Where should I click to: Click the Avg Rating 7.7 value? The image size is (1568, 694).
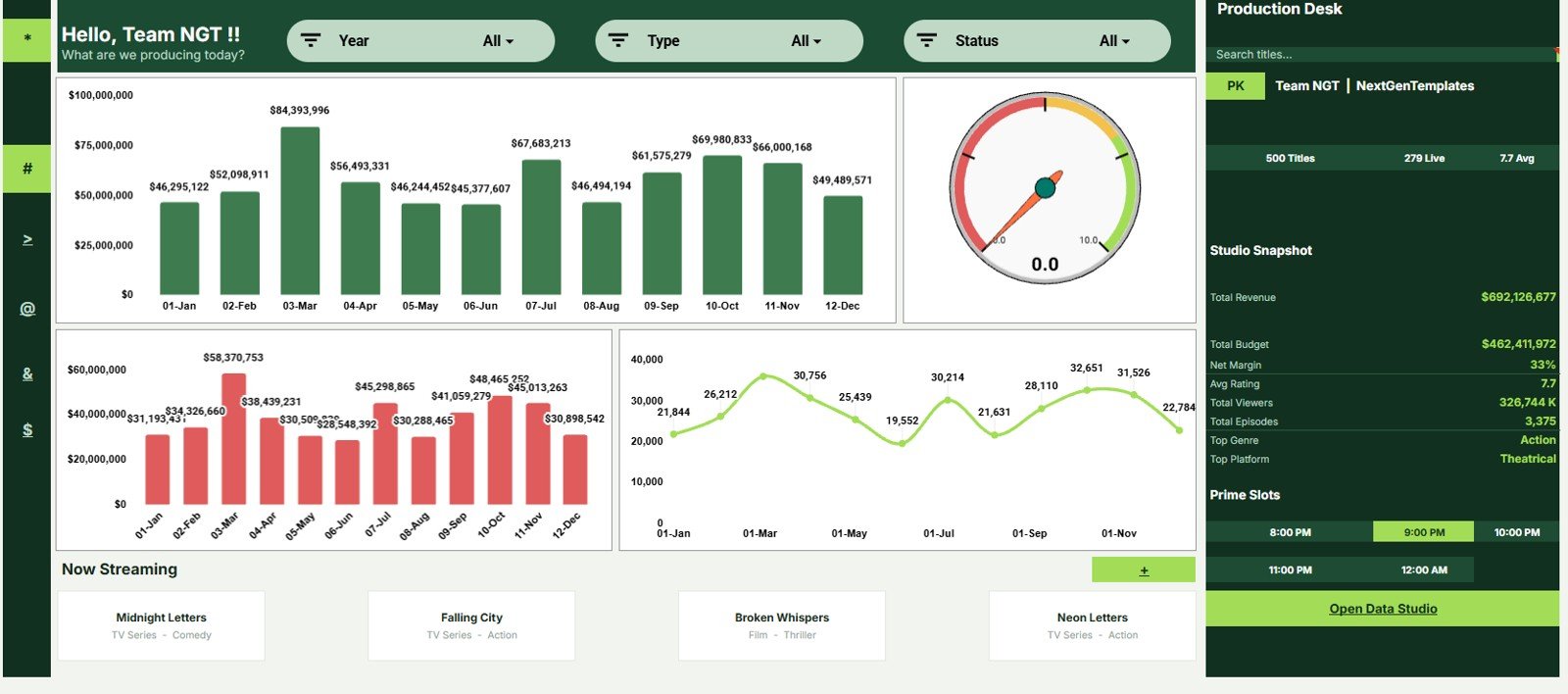pos(1548,384)
